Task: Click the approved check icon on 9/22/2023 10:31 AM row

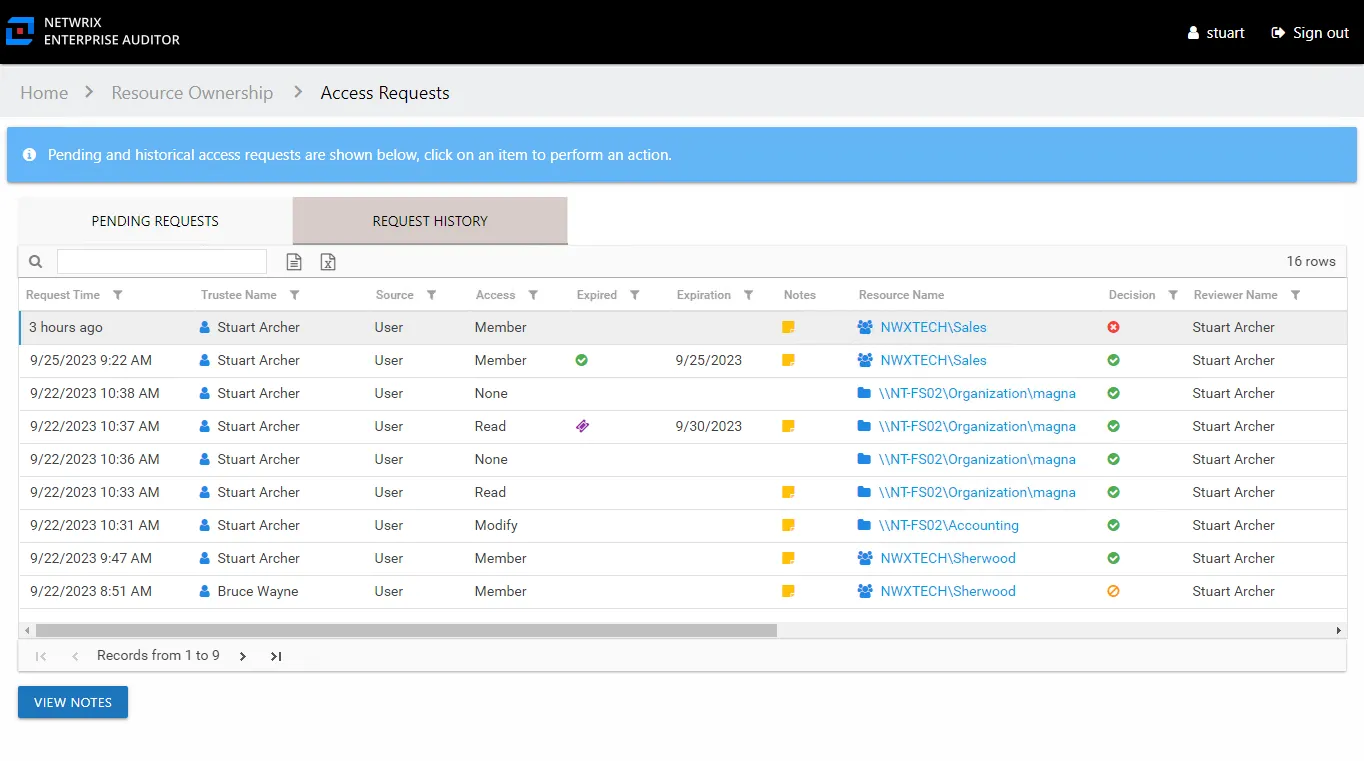Action: pyautogui.click(x=1113, y=525)
